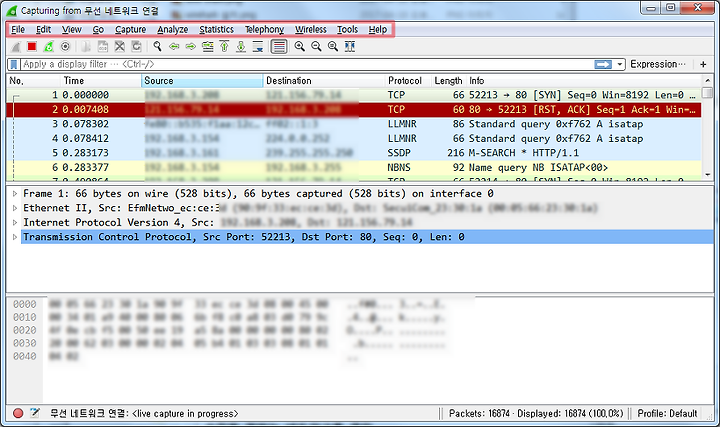Image resolution: width=720 pixels, height=427 pixels.
Task: Click the Close capture file X icon
Action: click(119, 46)
